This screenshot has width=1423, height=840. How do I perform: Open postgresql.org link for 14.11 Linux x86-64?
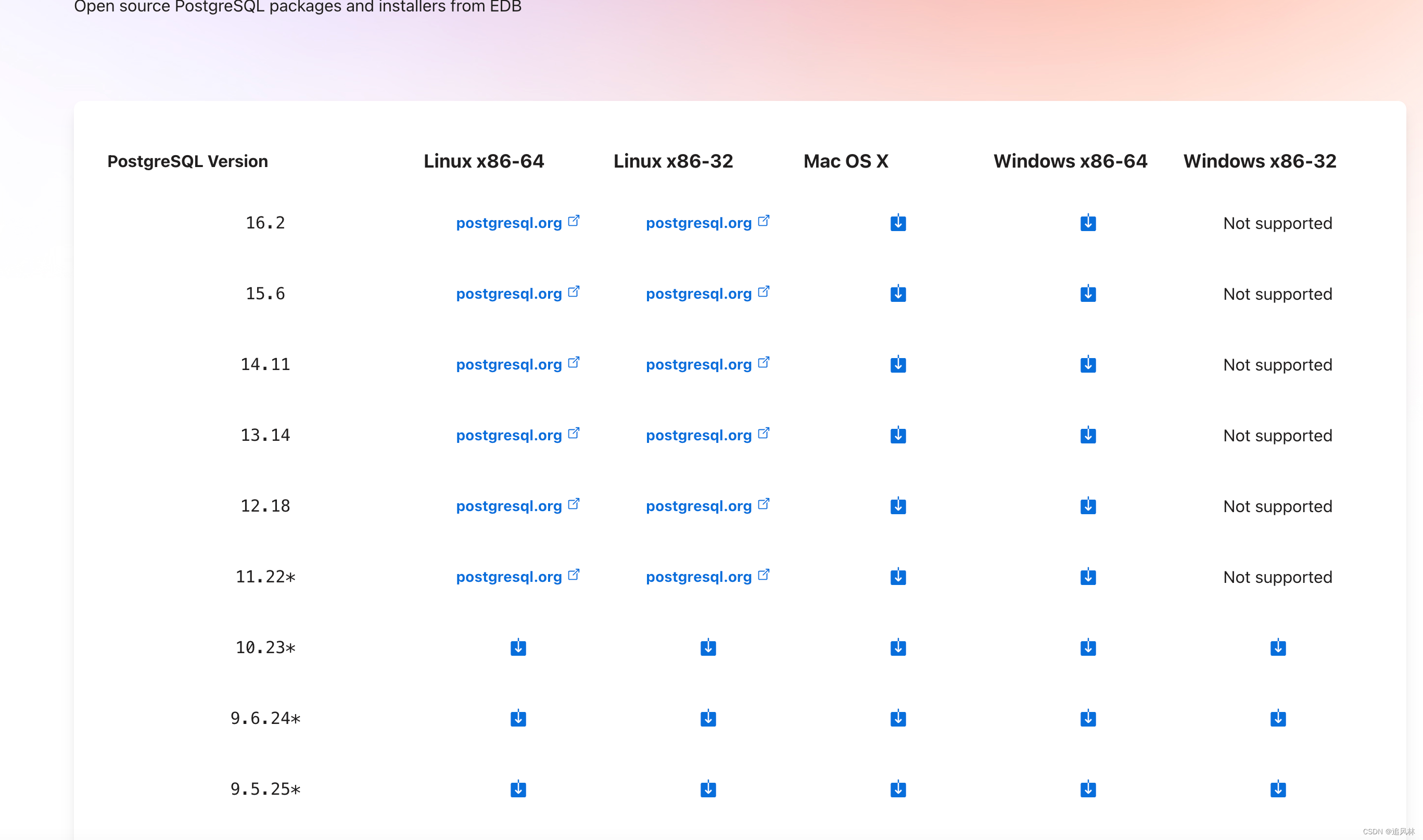point(517,364)
